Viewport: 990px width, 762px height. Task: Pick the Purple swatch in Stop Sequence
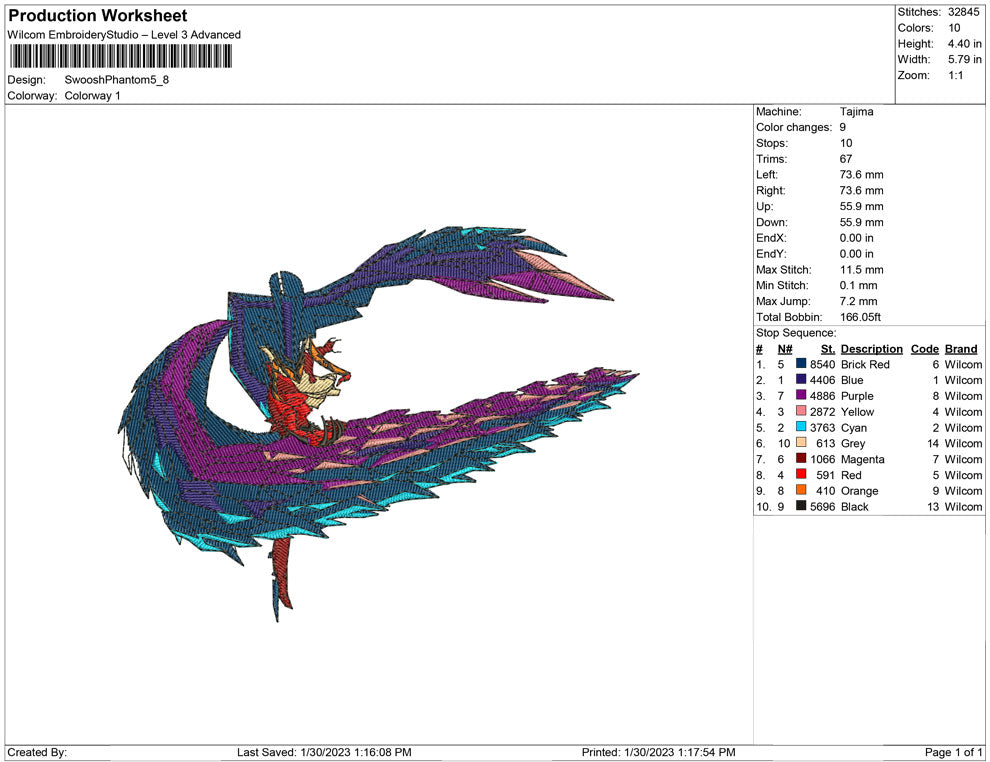click(801, 396)
